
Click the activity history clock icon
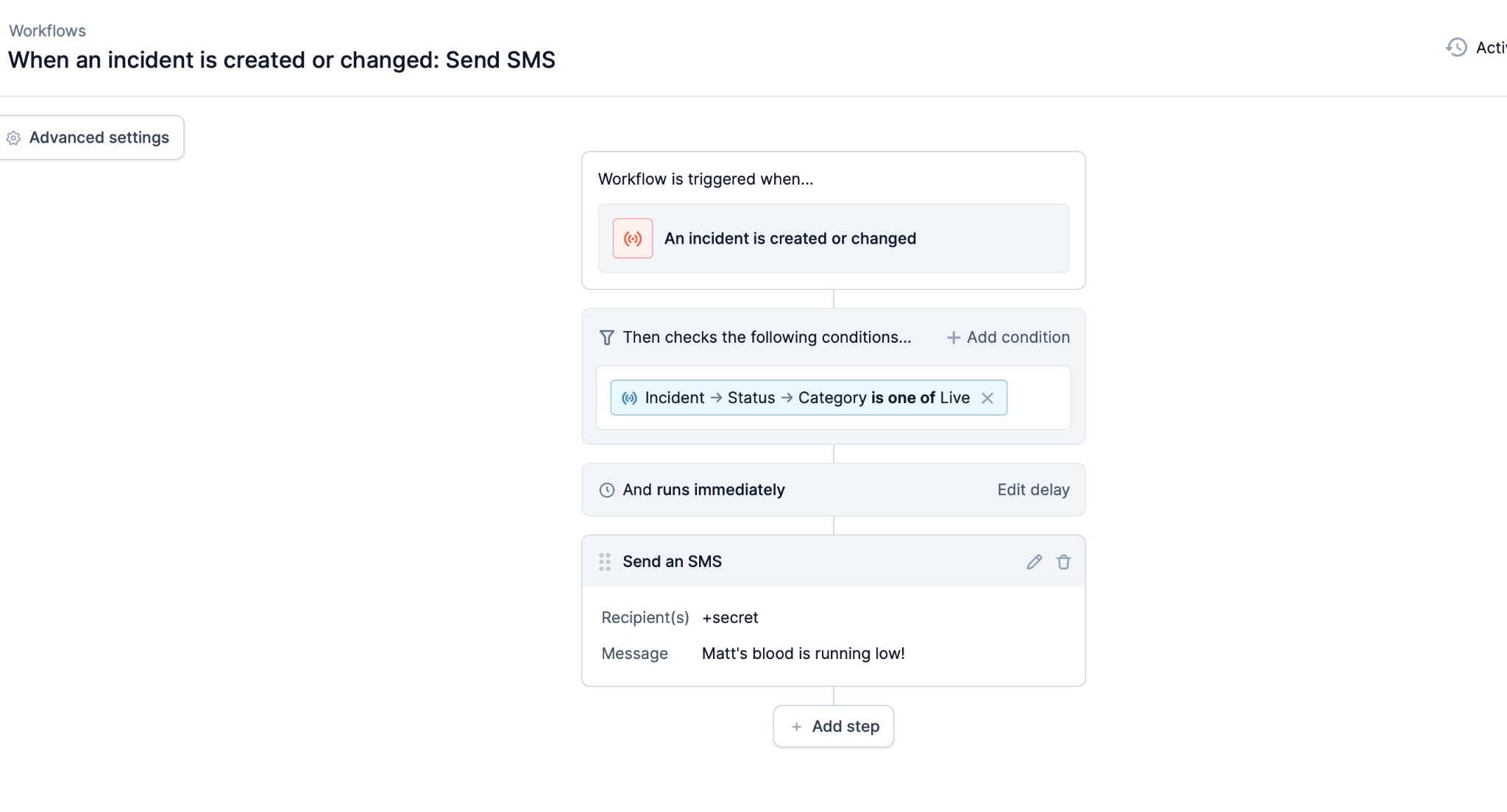point(1456,48)
